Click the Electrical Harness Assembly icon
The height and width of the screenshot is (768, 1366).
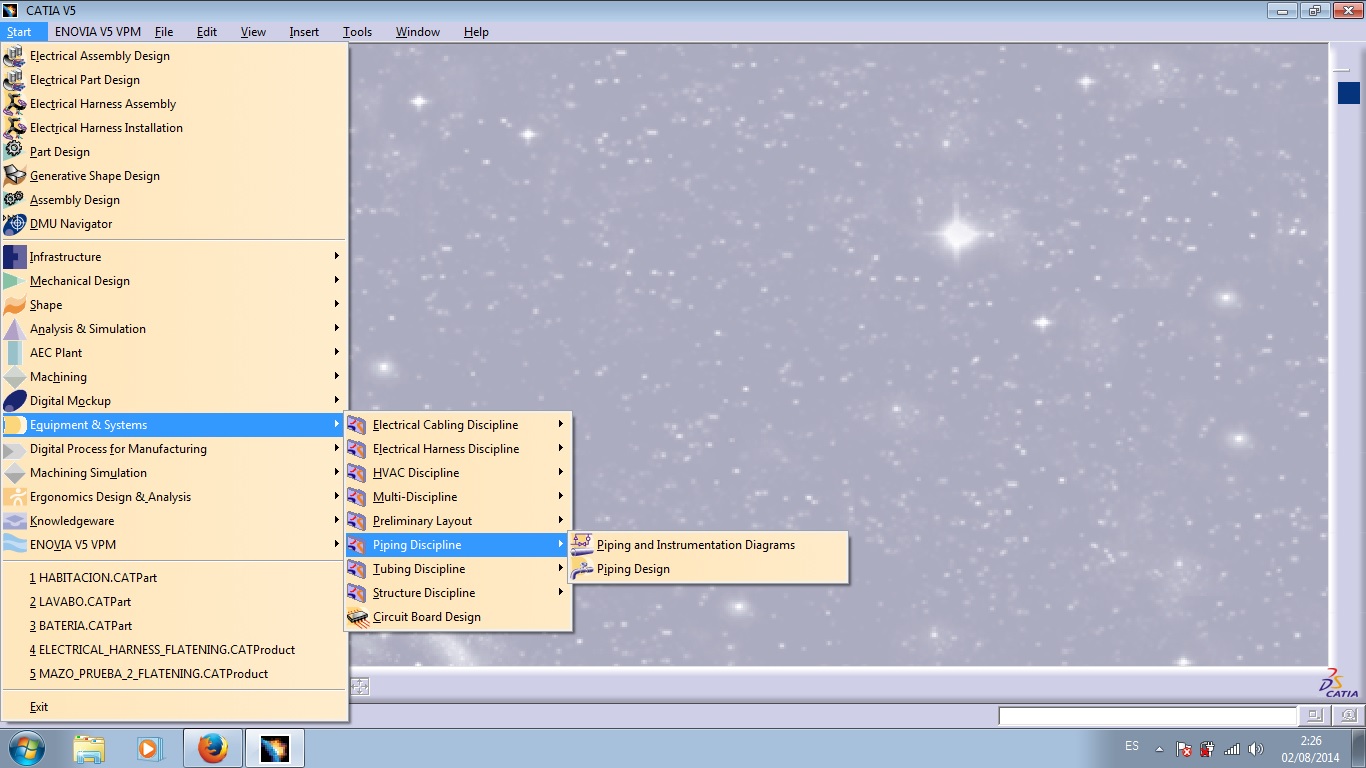click(14, 104)
